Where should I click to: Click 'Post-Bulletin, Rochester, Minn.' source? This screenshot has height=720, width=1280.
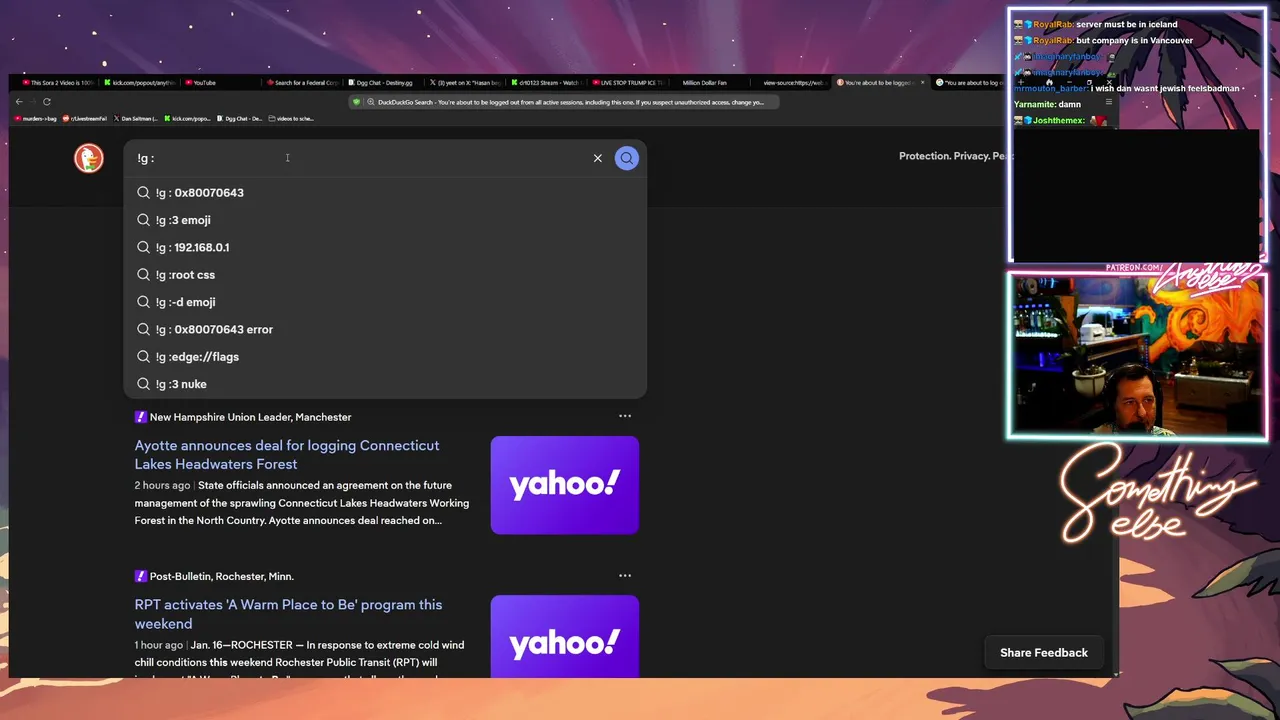point(222,576)
